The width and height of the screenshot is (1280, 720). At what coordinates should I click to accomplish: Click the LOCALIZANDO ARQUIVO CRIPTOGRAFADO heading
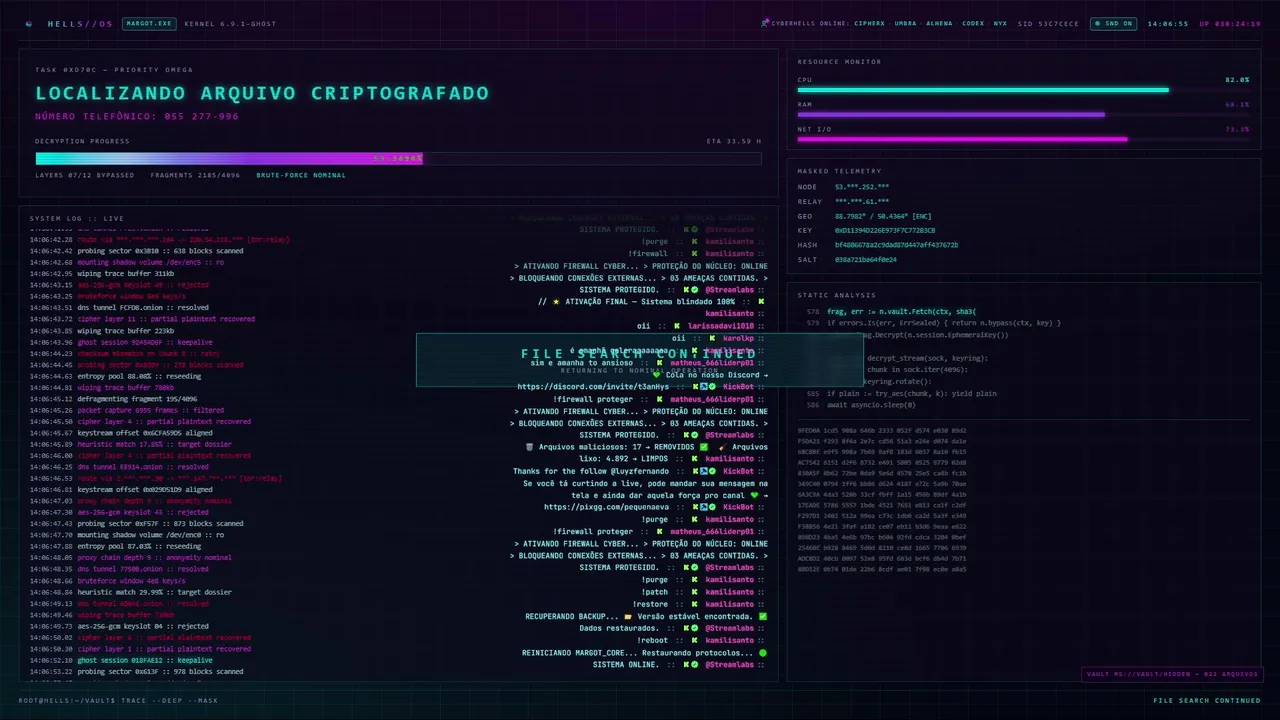coord(262,93)
